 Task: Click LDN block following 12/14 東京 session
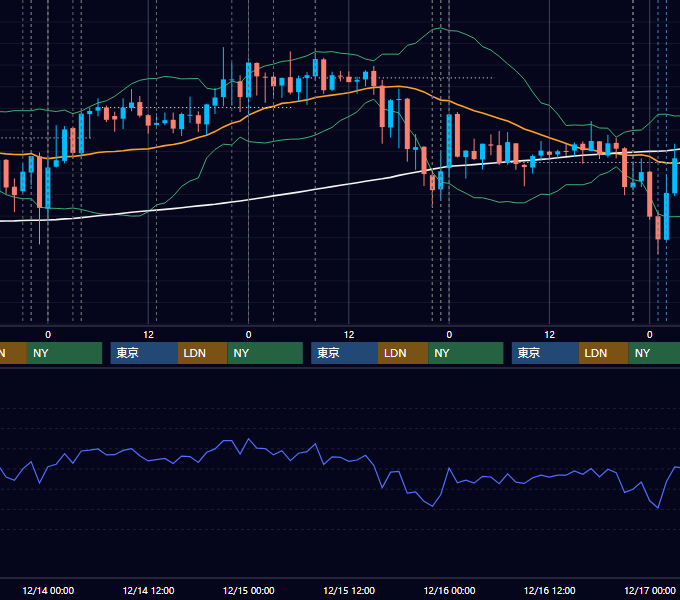pyautogui.click(x=203, y=353)
